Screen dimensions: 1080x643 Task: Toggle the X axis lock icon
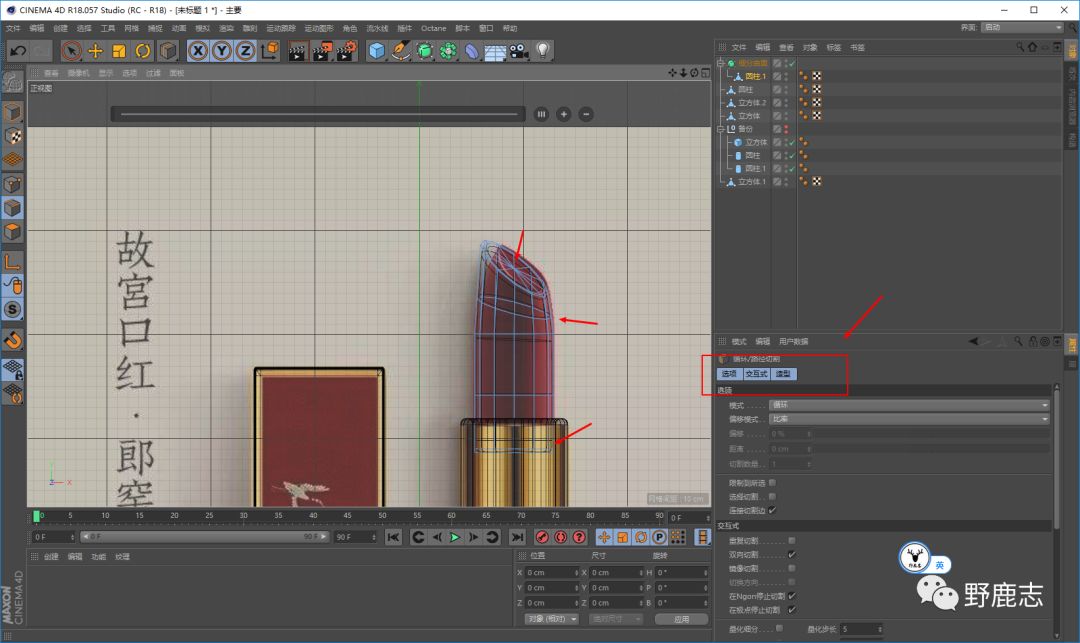click(198, 50)
